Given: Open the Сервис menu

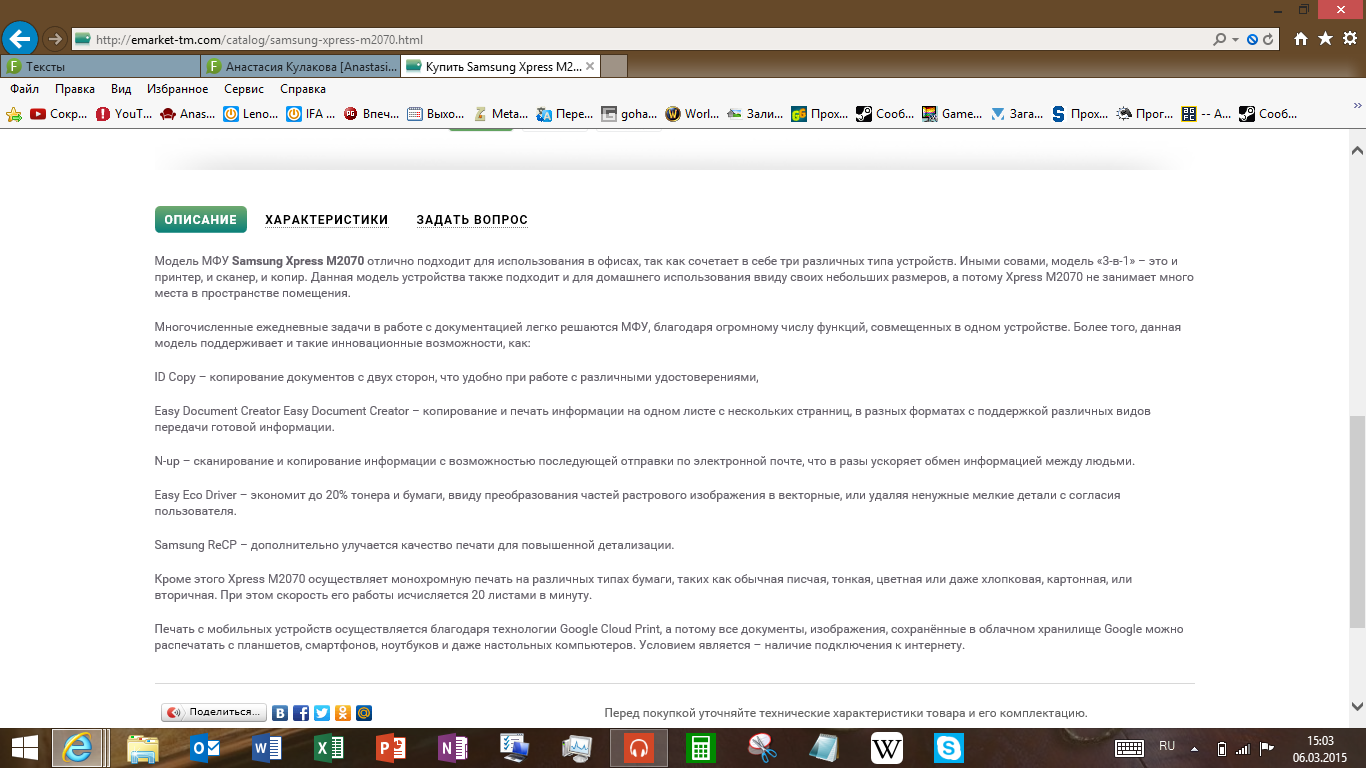Looking at the screenshot, I should [x=244, y=89].
